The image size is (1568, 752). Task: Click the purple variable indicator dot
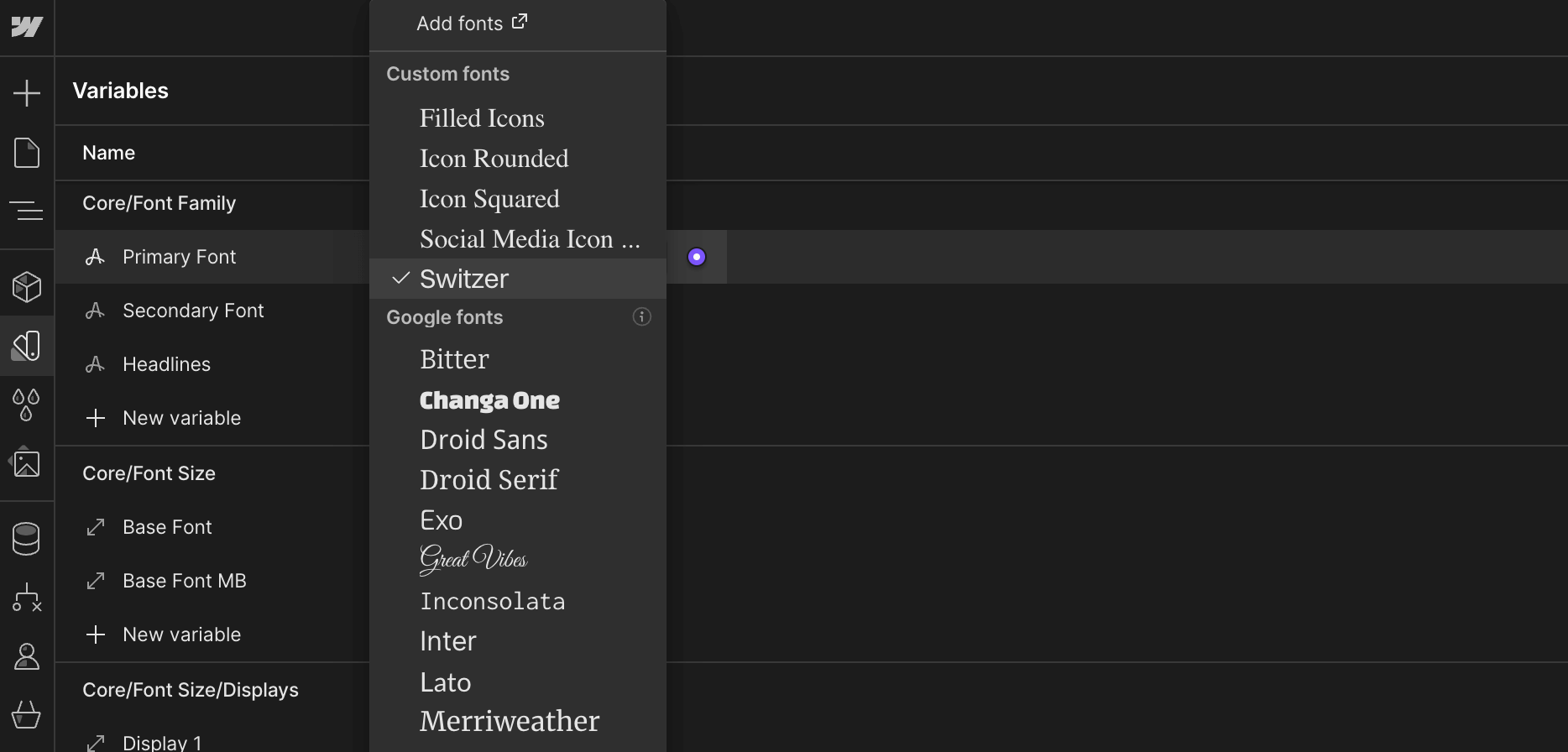click(697, 257)
